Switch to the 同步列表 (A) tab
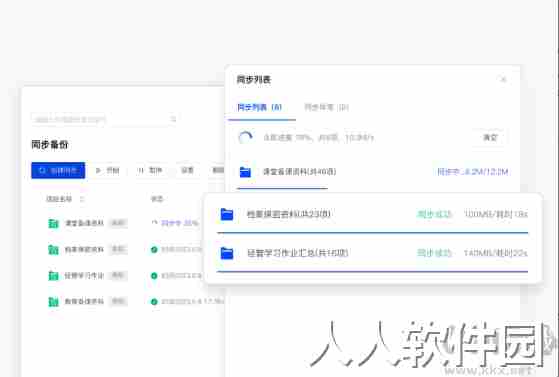 (x=260, y=107)
